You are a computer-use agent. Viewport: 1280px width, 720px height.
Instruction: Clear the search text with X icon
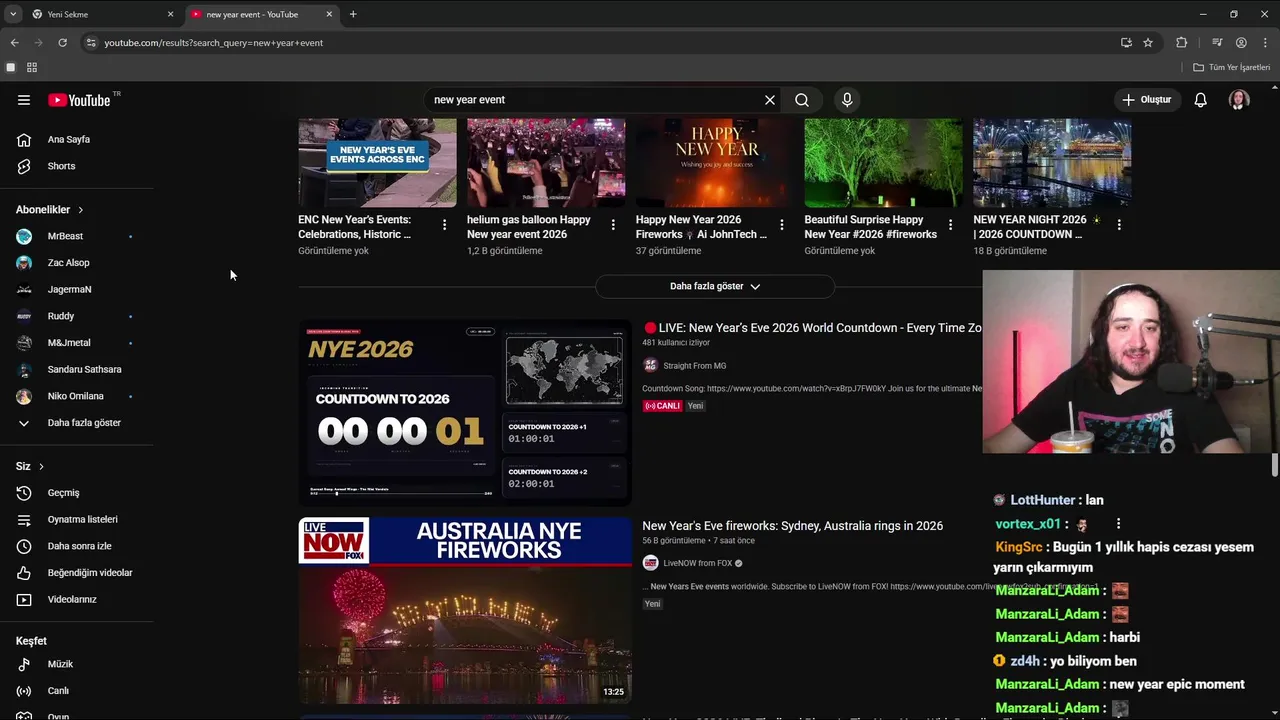[770, 100]
